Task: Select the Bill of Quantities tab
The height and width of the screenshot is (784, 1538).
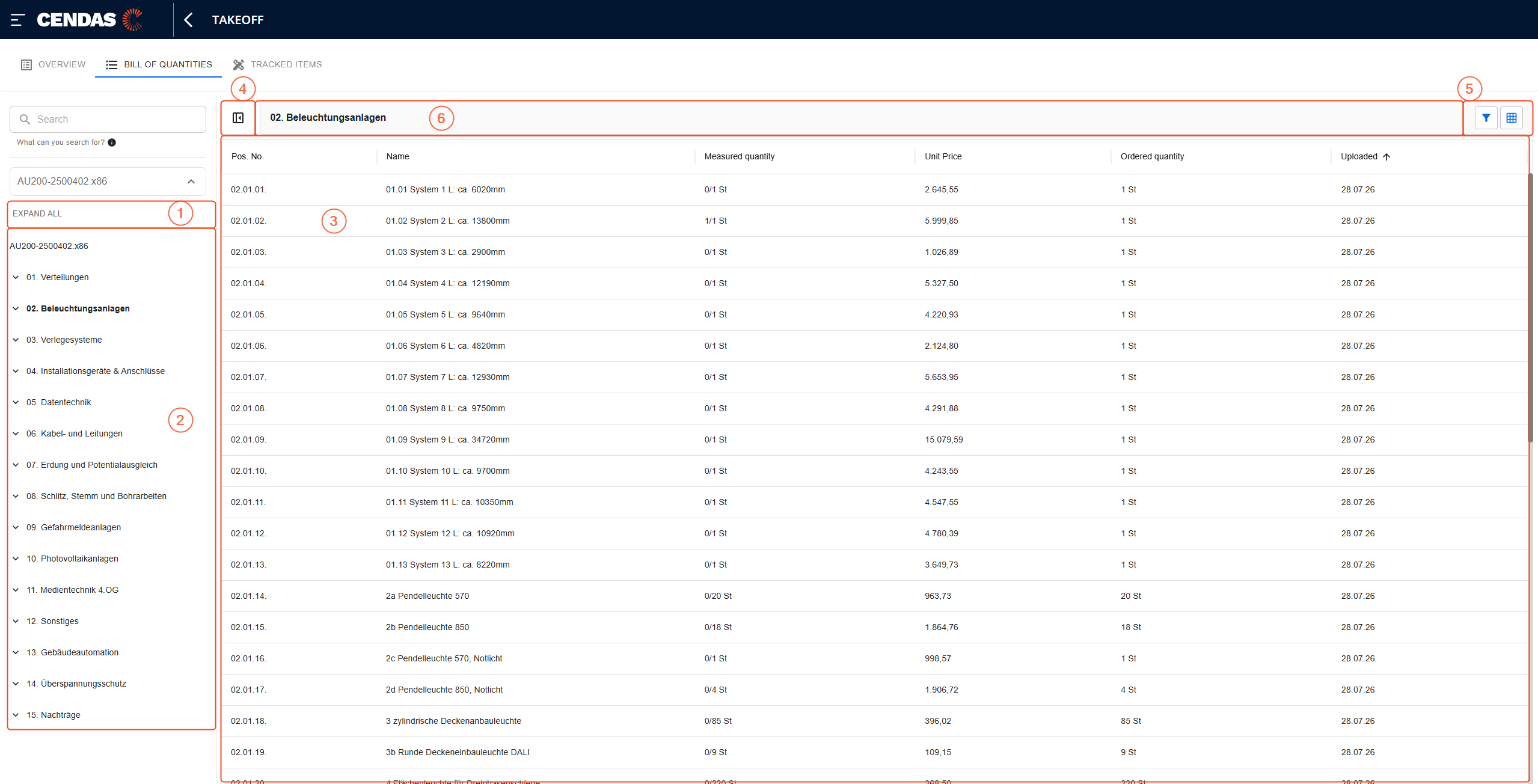Action: pos(159,64)
